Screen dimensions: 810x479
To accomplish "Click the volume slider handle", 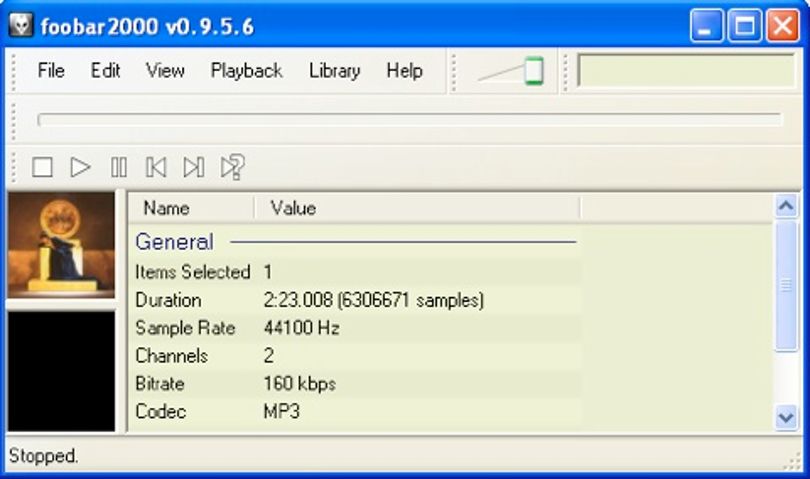I will click(x=534, y=71).
